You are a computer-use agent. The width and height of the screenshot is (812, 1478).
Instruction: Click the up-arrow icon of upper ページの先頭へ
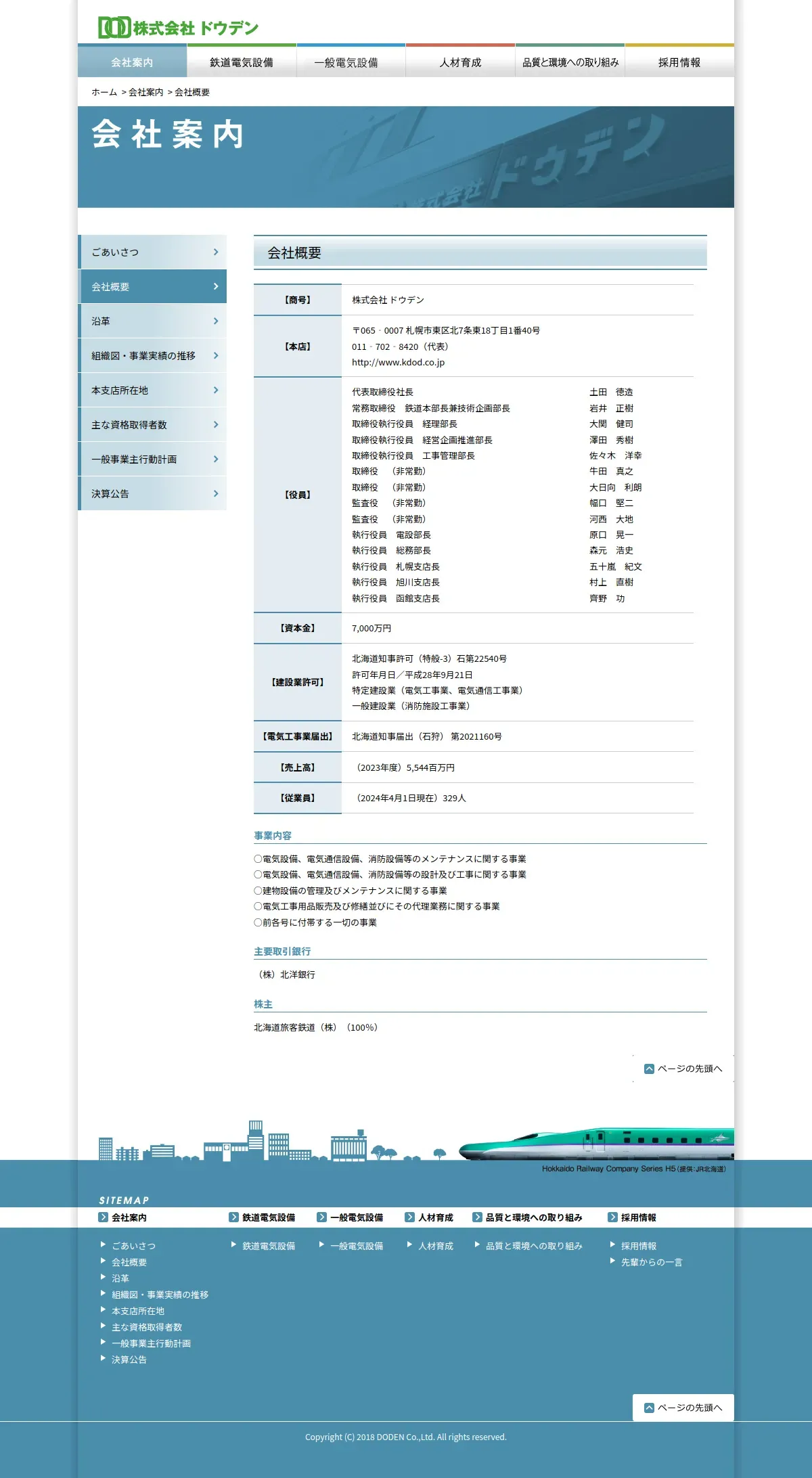649,1069
